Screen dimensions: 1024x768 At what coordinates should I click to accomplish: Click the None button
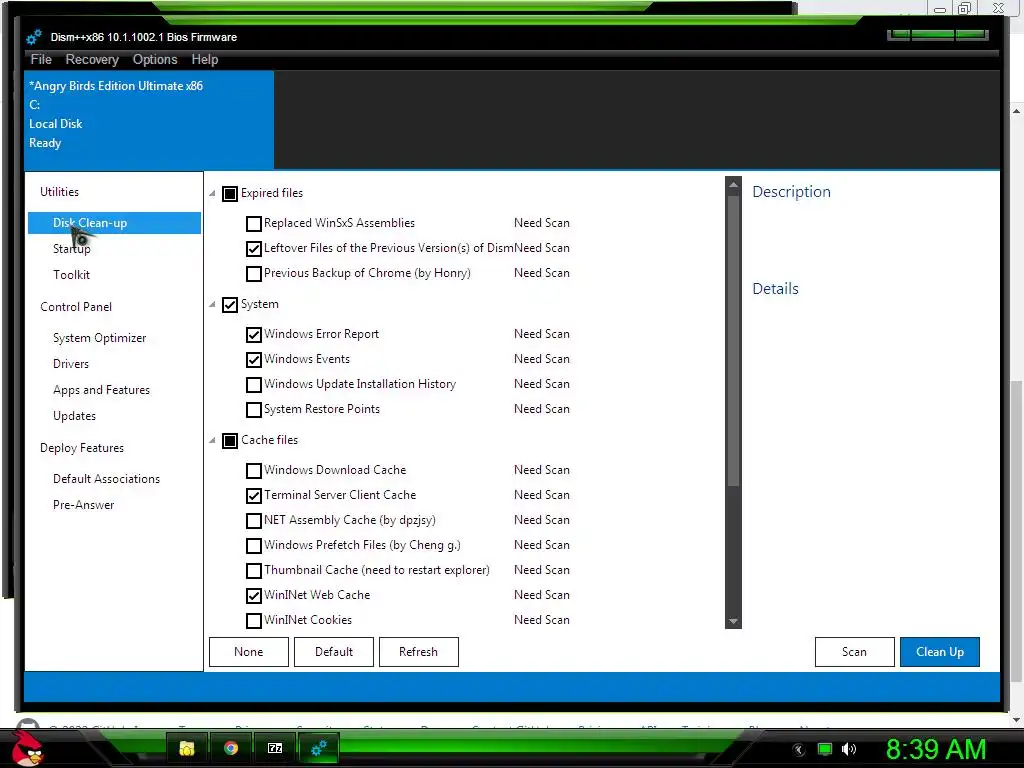click(x=249, y=652)
